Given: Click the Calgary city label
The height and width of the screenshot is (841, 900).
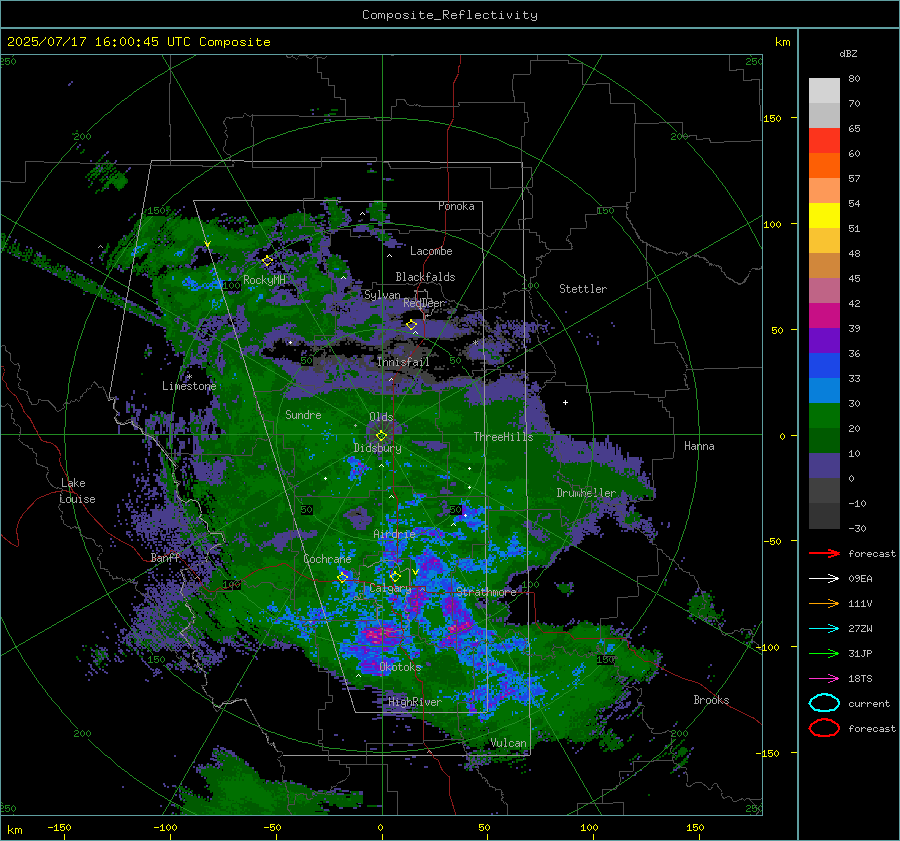Looking at the screenshot, I should pos(390,588).
